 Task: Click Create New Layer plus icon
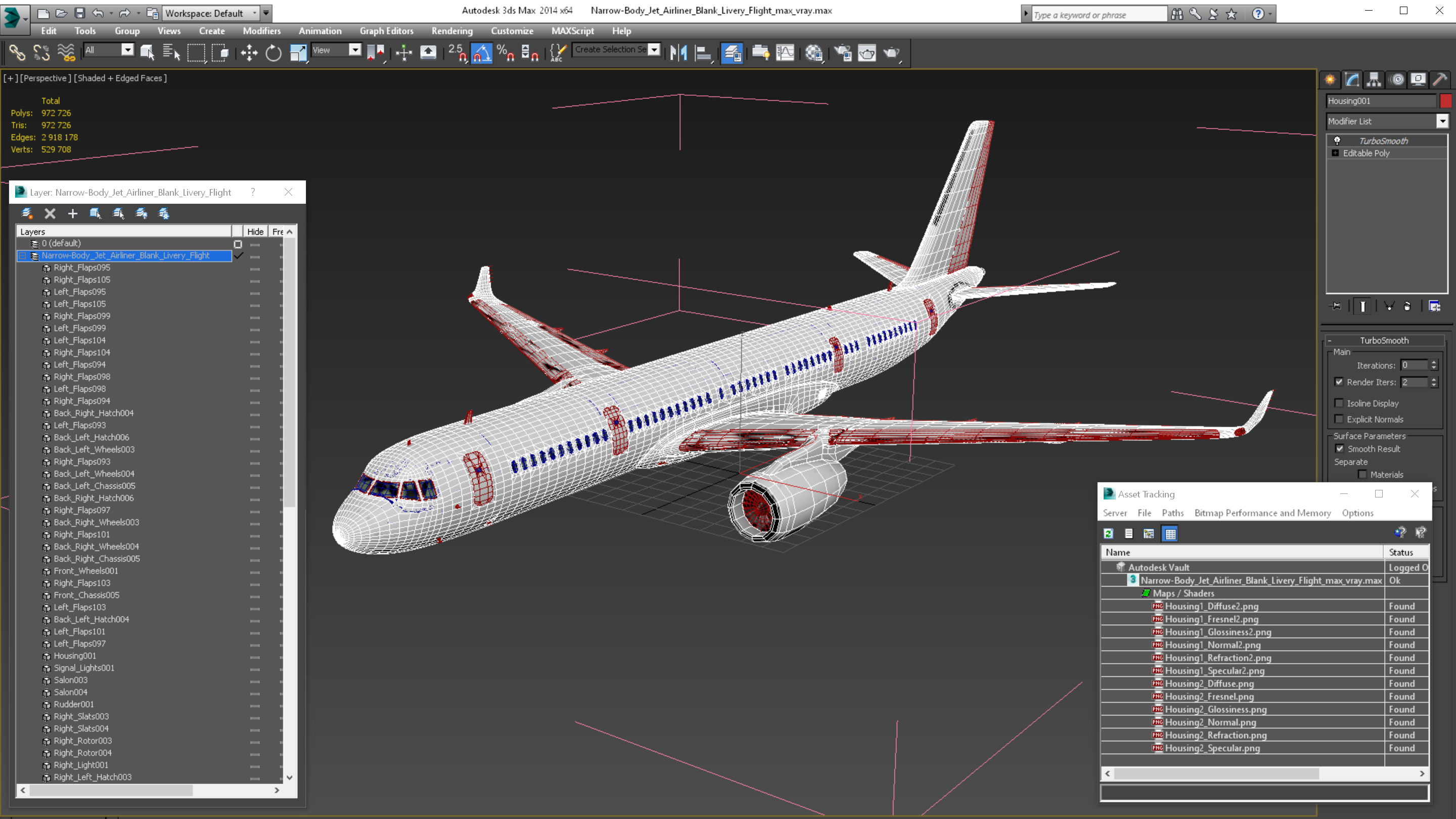coord(72,214)
